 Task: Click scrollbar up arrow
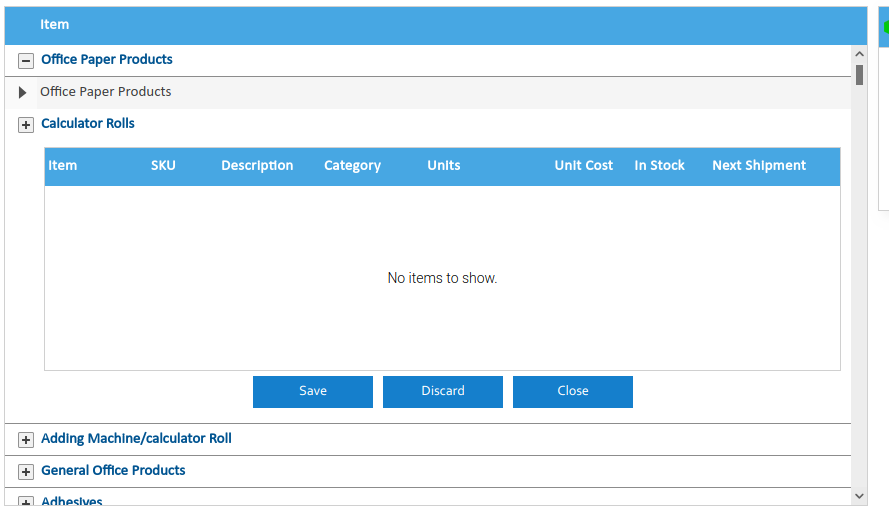pyautogui.click(x=859, y=54)
